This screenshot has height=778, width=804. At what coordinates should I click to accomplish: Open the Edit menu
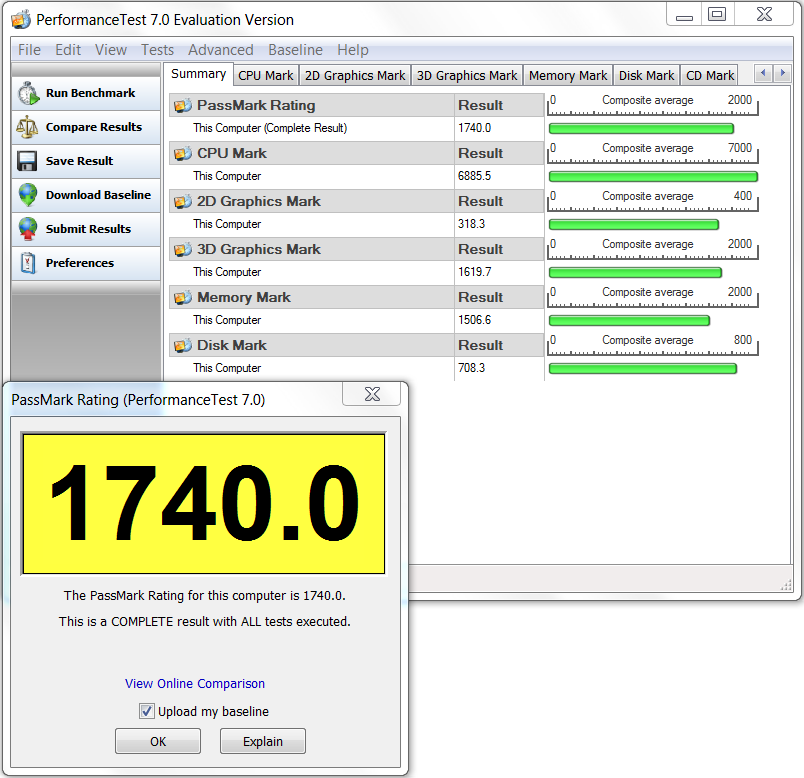68,50
